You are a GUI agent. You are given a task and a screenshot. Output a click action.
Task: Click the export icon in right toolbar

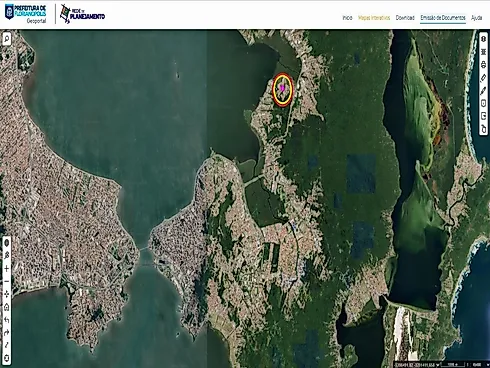484,116
